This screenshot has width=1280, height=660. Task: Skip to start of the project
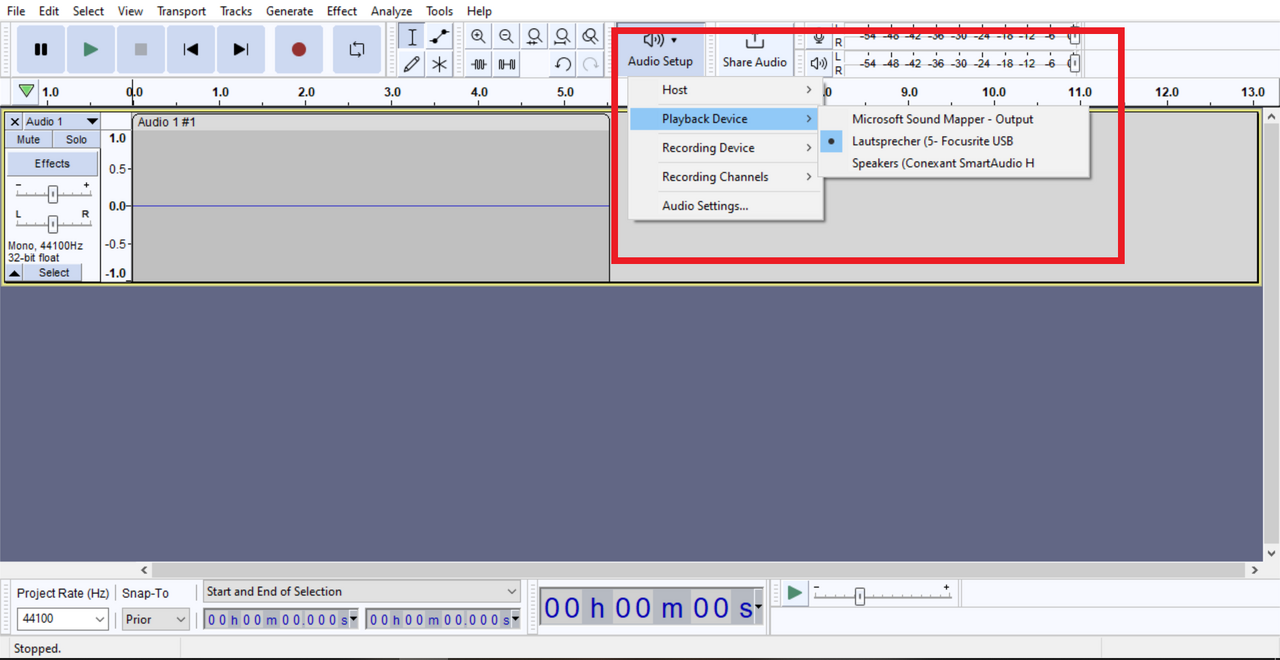pyautogui.click(x=191, y=49)
